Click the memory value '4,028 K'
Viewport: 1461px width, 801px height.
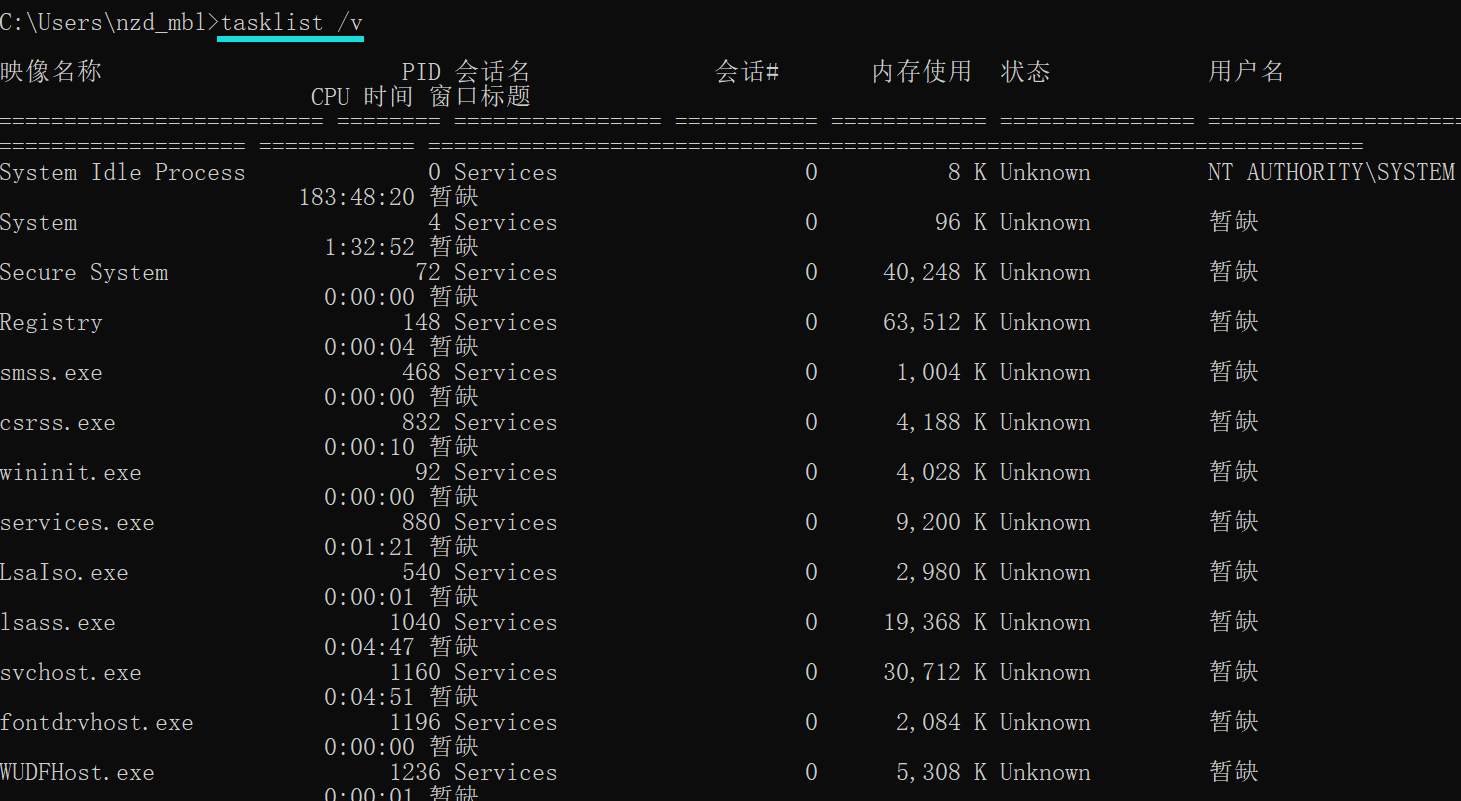pyautogui.click(x=941, y=472)
